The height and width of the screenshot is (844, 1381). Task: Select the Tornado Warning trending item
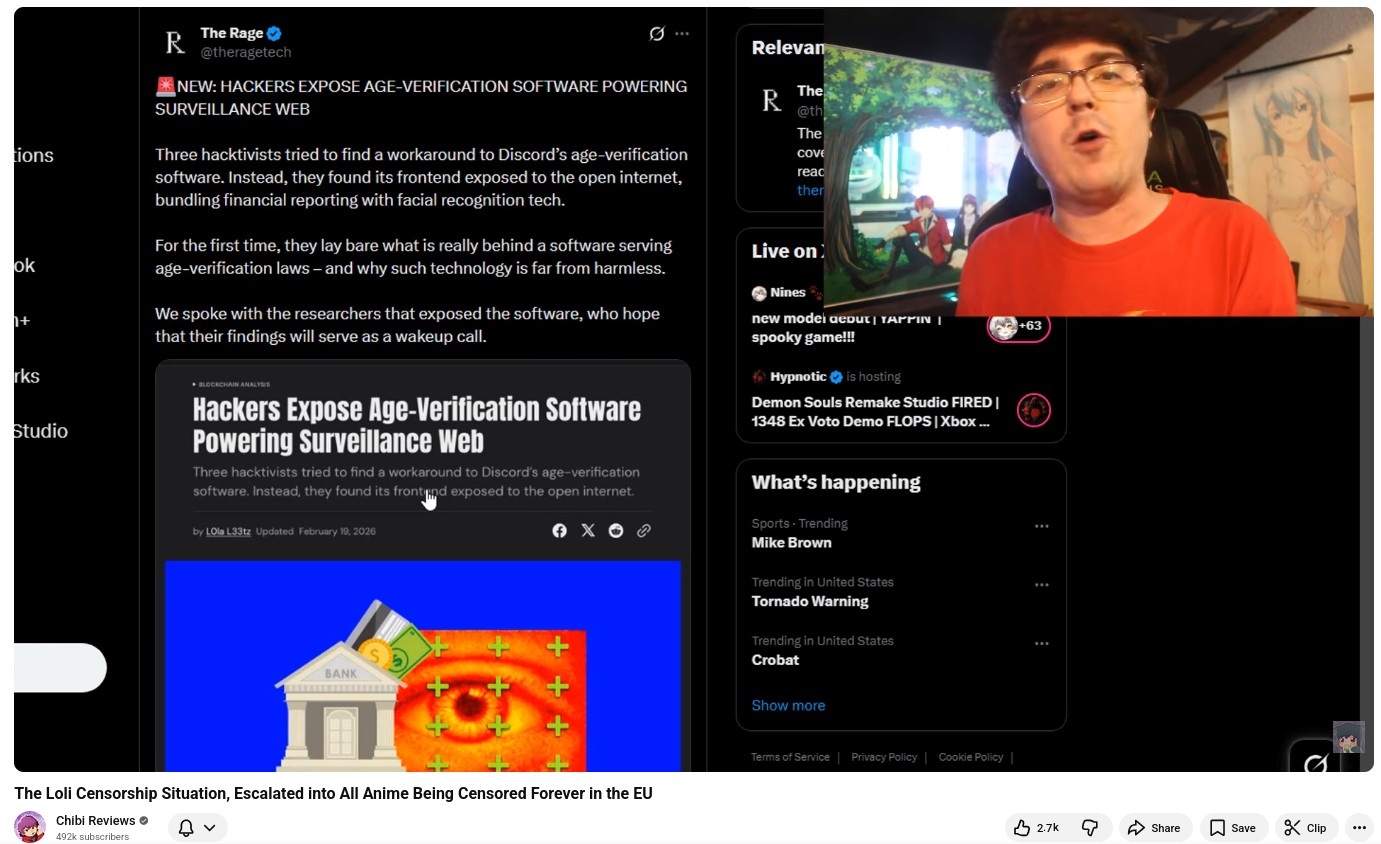[x=809, y=601]
